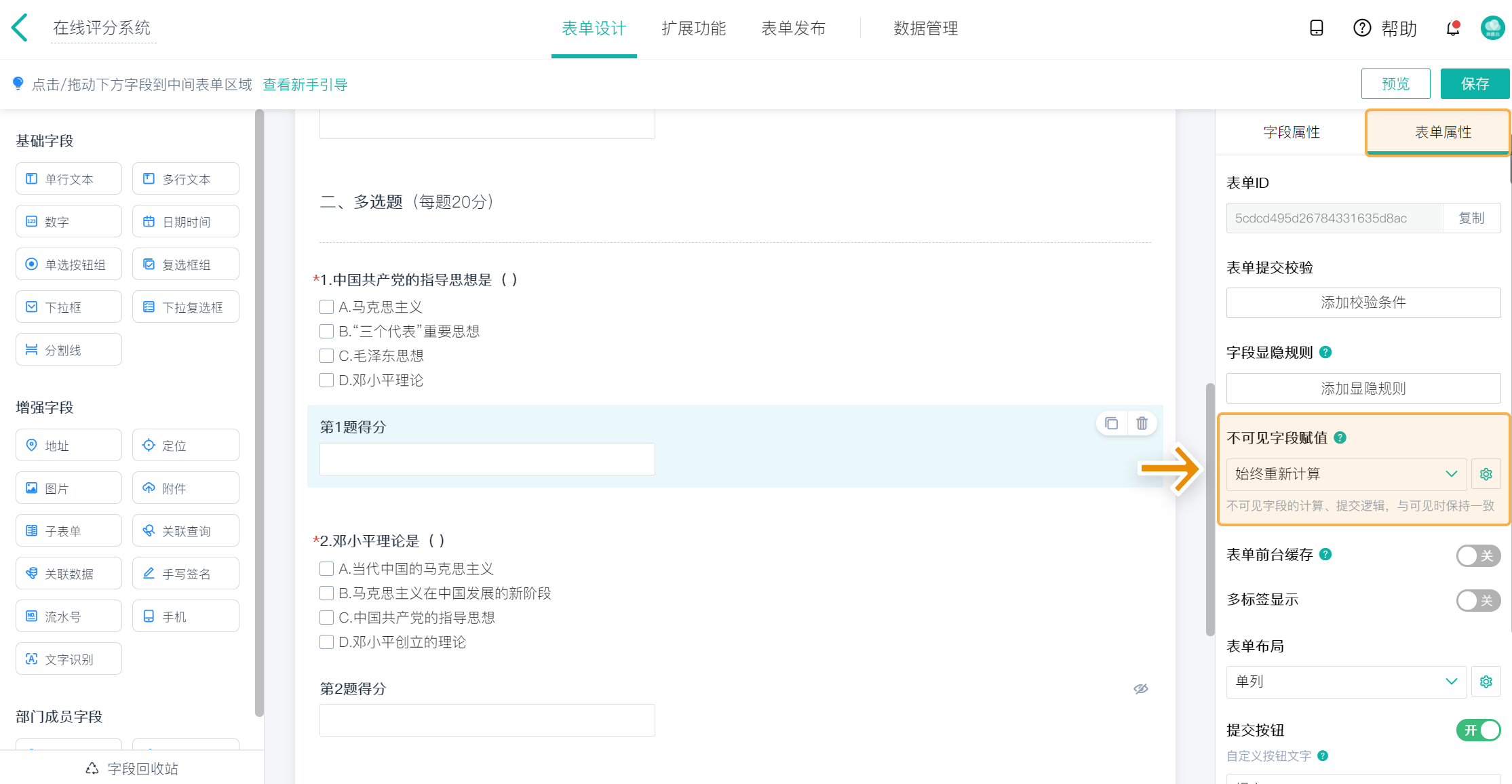Click the 保存 button
This screenshot has height=784, width=1512.
(x=1474, y=84)
